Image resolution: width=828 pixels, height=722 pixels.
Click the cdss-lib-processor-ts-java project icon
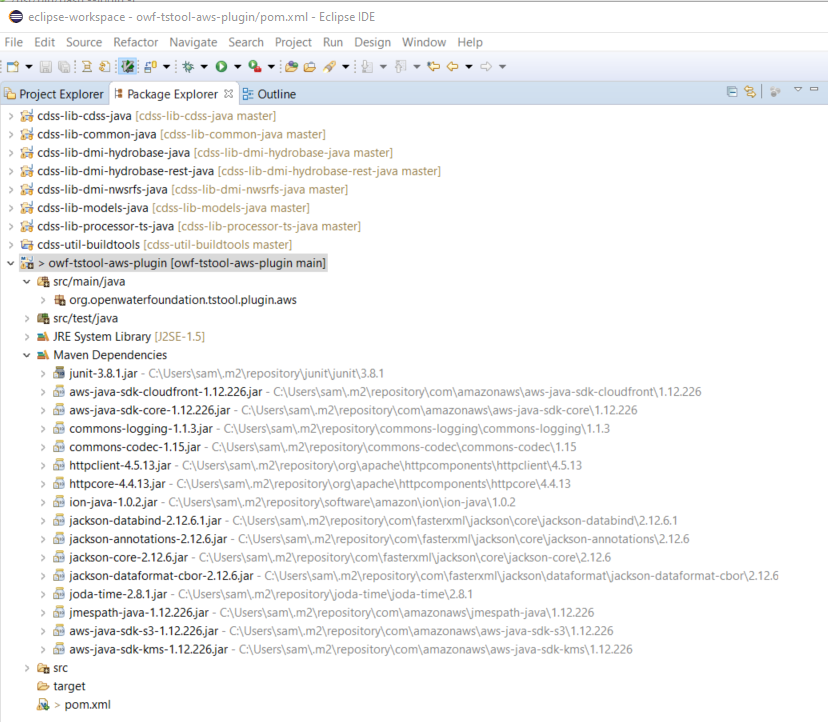[27, 226]
